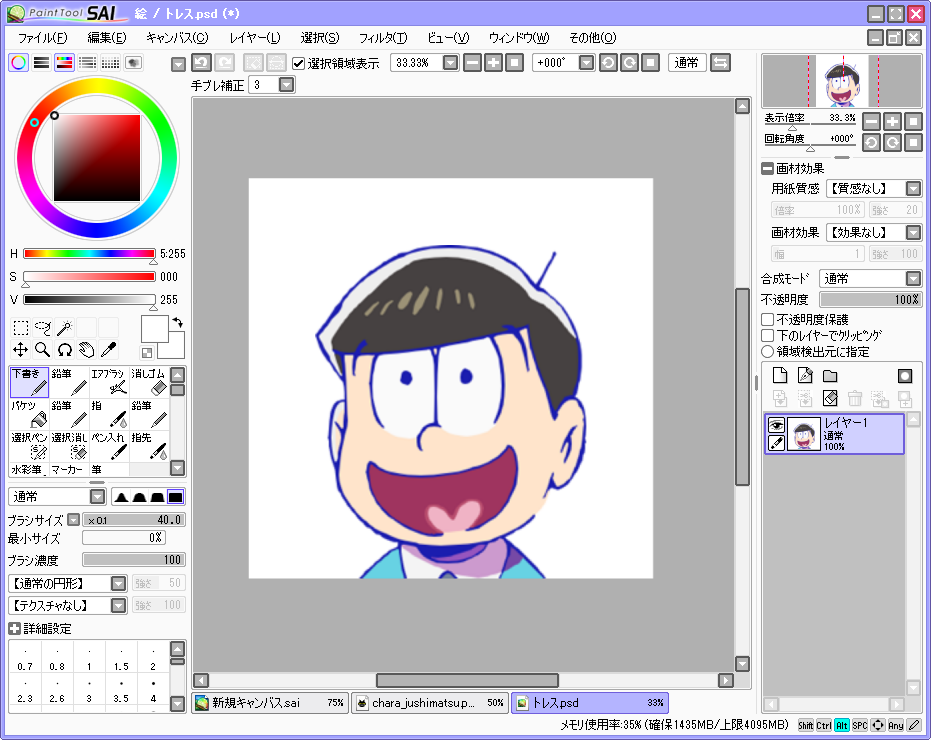Screen dimensions: 931x740
Task: Open the 【通常の円形】 brush shape dropdown
Action: click(x=119, y=583)
